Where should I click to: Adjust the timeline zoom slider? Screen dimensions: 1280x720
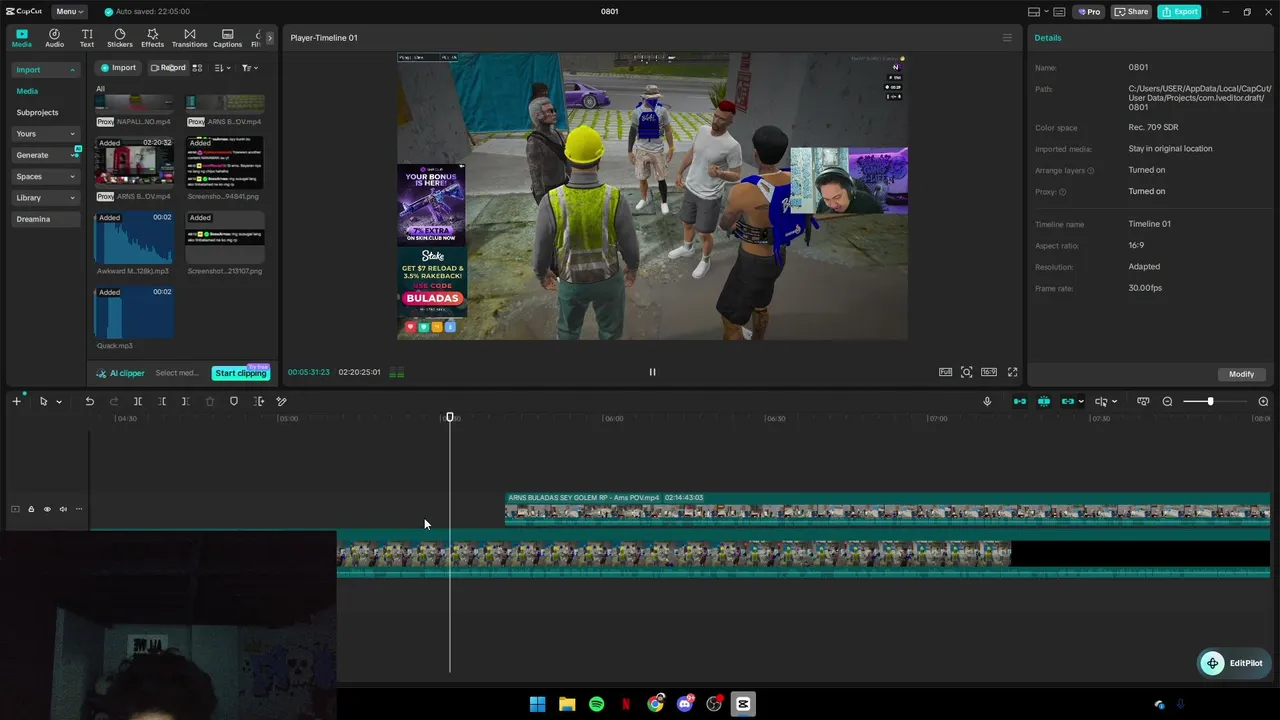click(1210, 401)
